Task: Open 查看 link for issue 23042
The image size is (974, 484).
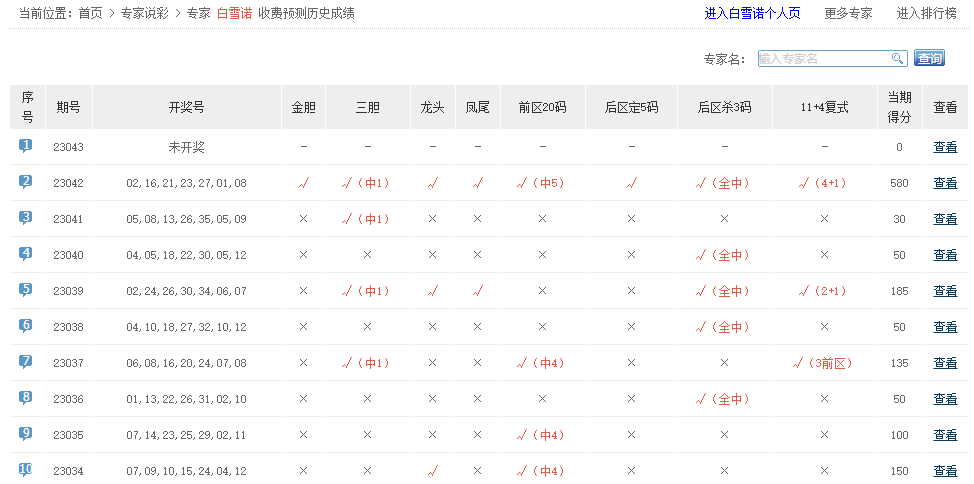Action: [945, 183]
